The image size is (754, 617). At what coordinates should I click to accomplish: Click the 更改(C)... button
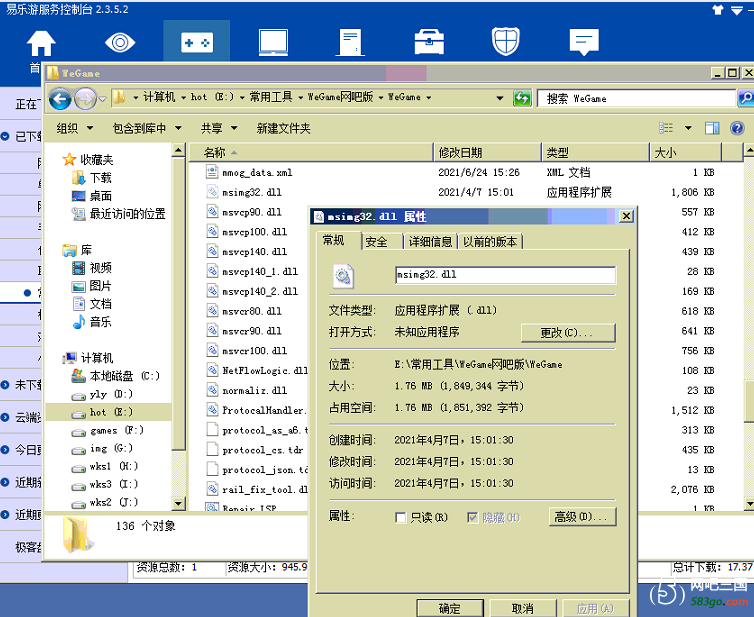tap(568, 332)
